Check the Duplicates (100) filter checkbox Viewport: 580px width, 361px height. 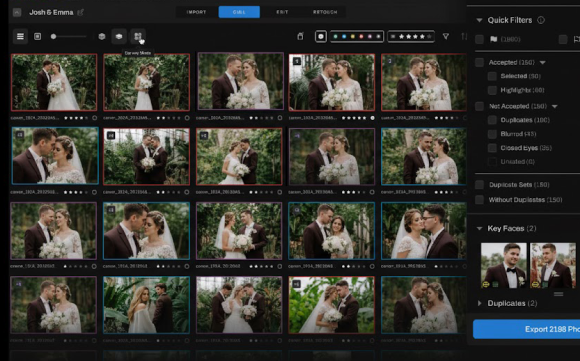tap(492, 120)
